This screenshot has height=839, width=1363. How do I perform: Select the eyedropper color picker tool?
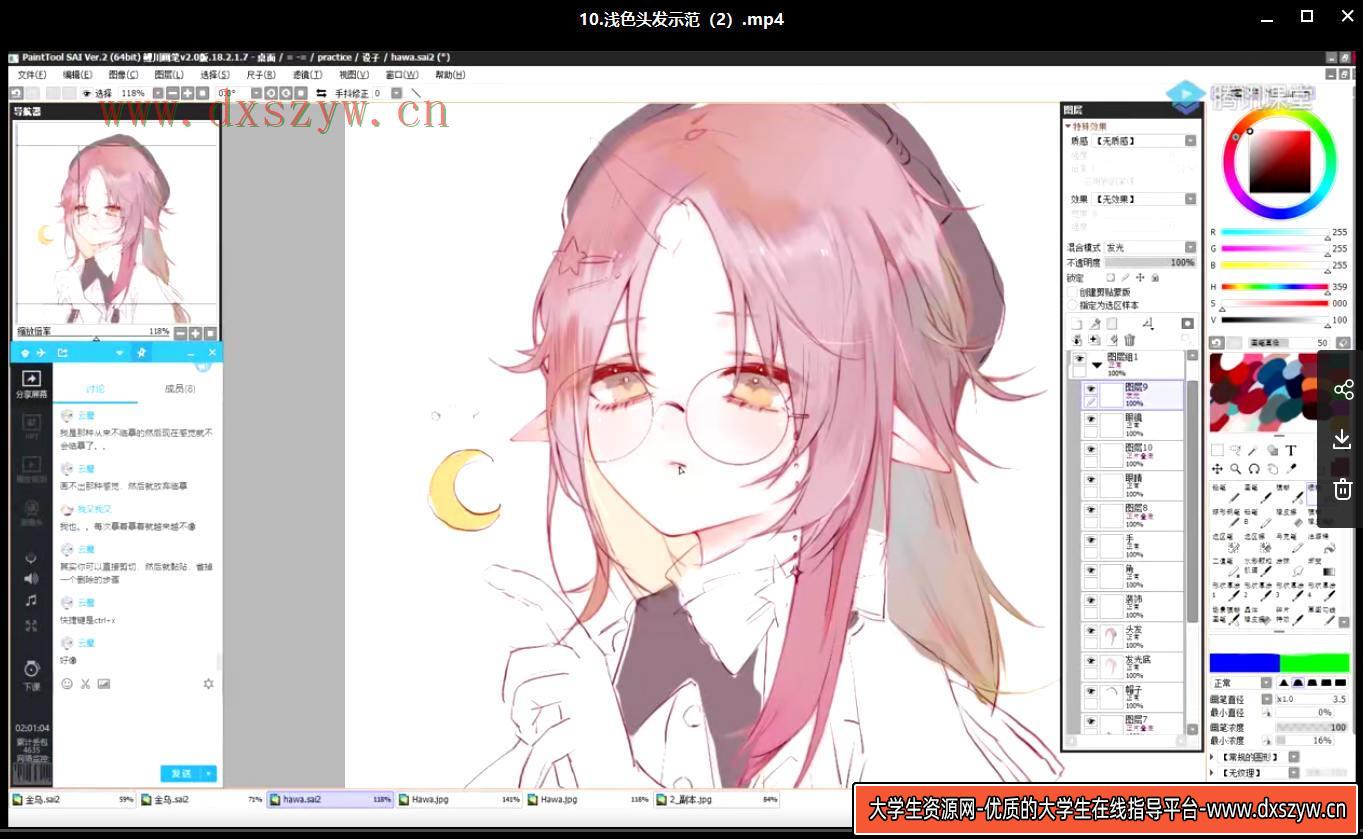[x=1291, y=468]
